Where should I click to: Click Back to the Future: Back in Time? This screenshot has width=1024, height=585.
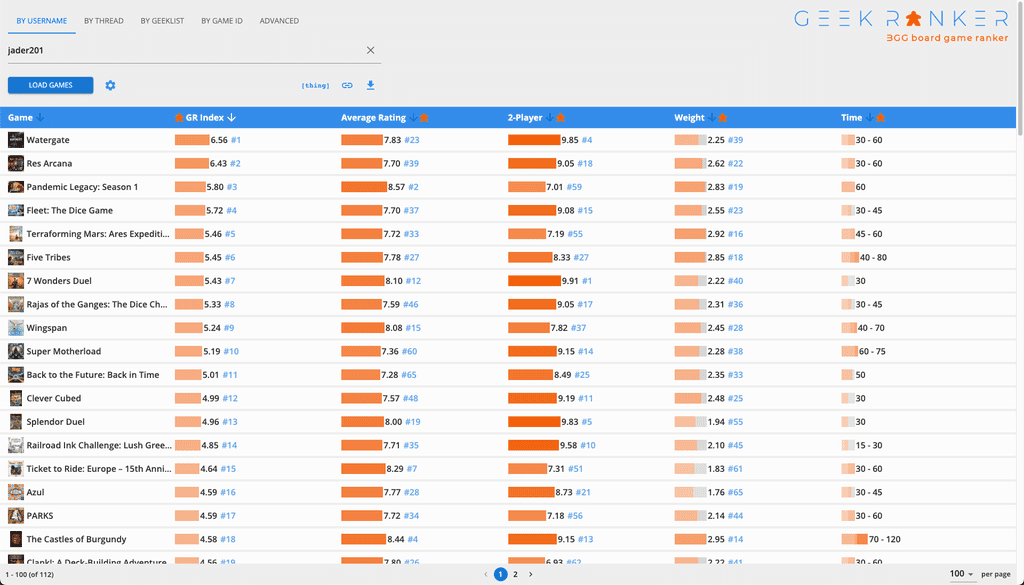point(93,375)
